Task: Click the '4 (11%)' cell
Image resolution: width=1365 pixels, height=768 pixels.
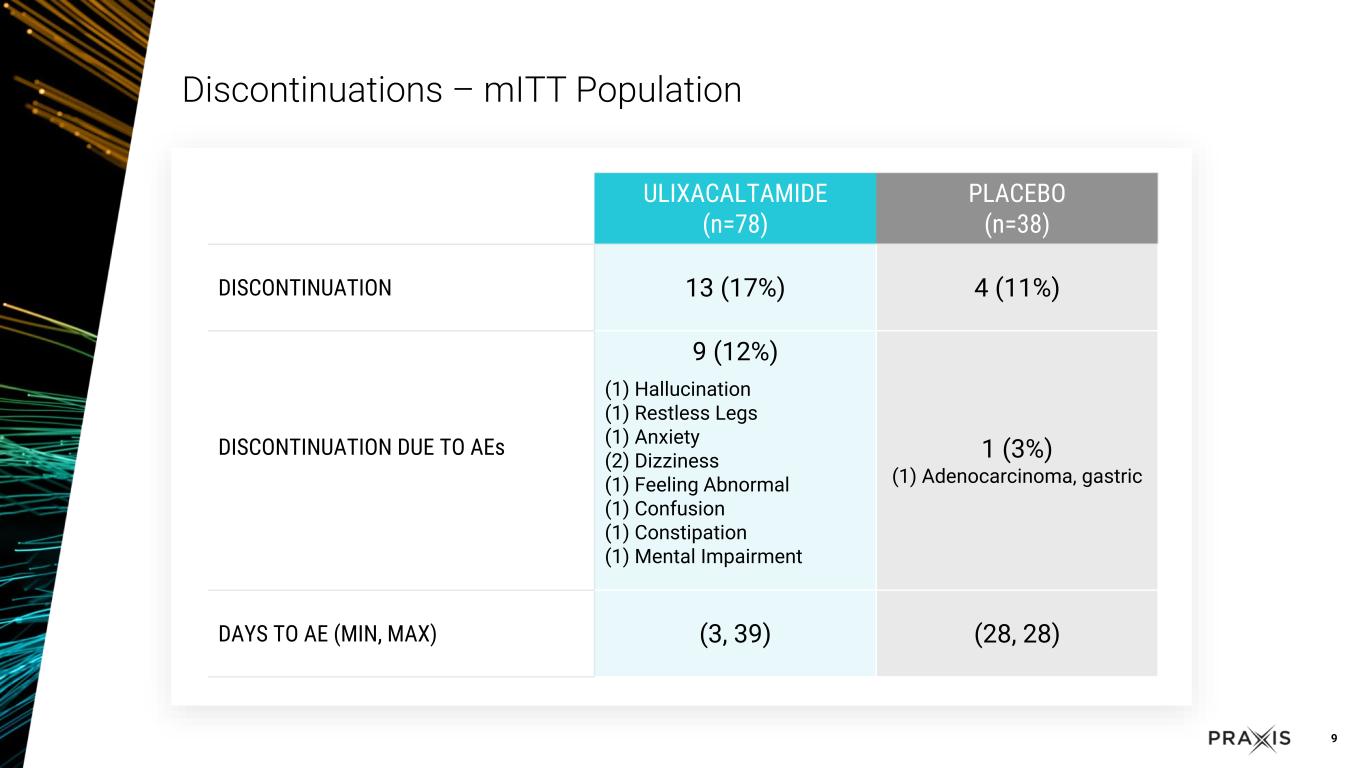Action: (1016, 288)
